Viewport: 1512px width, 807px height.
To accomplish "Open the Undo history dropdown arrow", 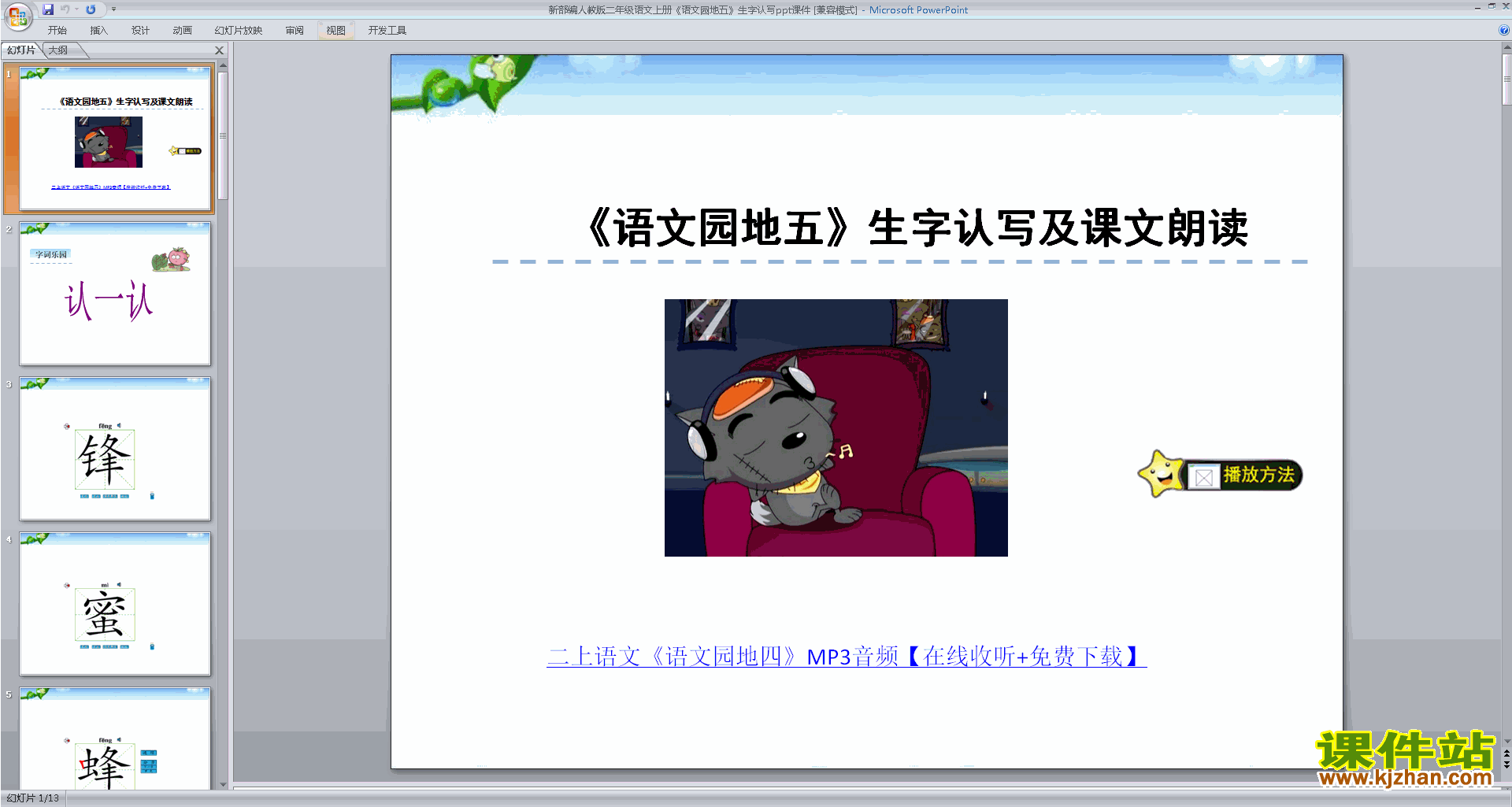I will point(77,9).
